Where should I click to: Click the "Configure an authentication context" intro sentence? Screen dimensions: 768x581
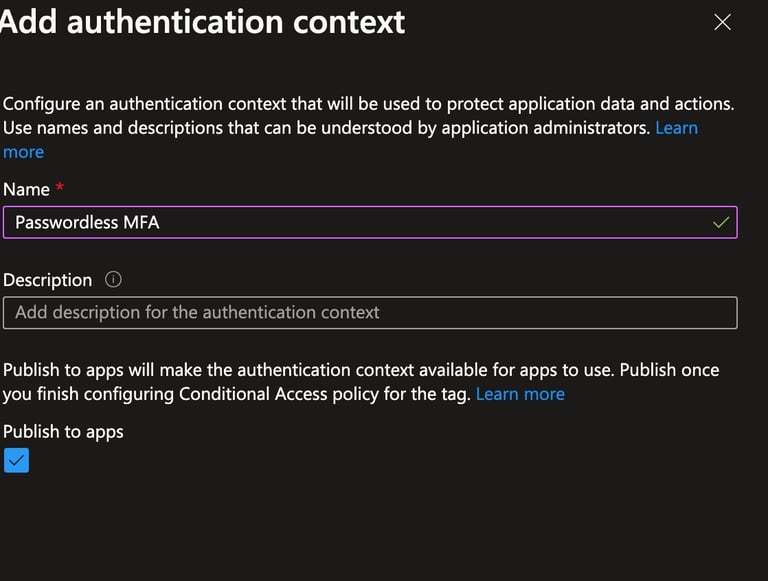coord(368,104)
